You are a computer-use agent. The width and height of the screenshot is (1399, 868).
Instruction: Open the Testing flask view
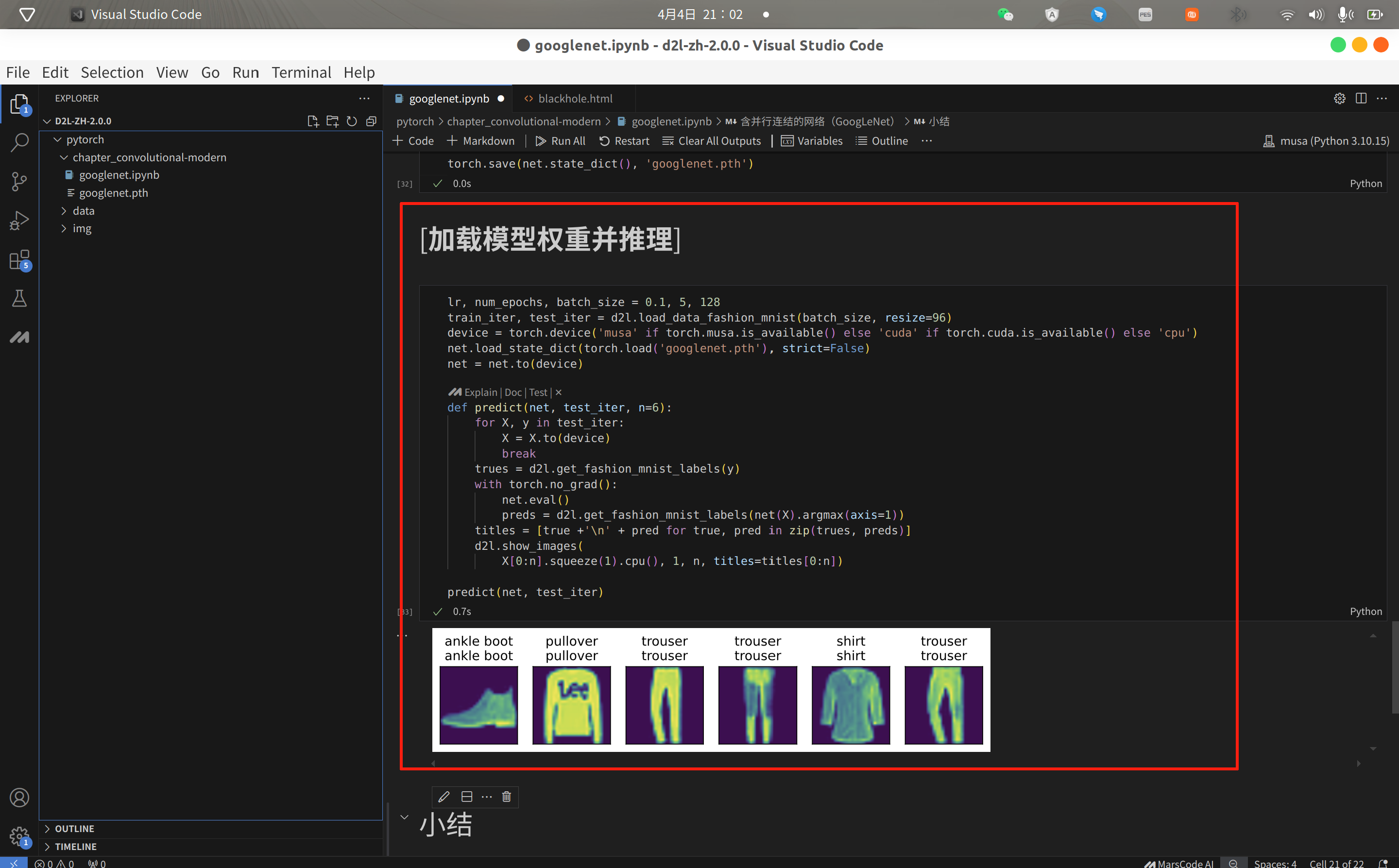(19, 298)
